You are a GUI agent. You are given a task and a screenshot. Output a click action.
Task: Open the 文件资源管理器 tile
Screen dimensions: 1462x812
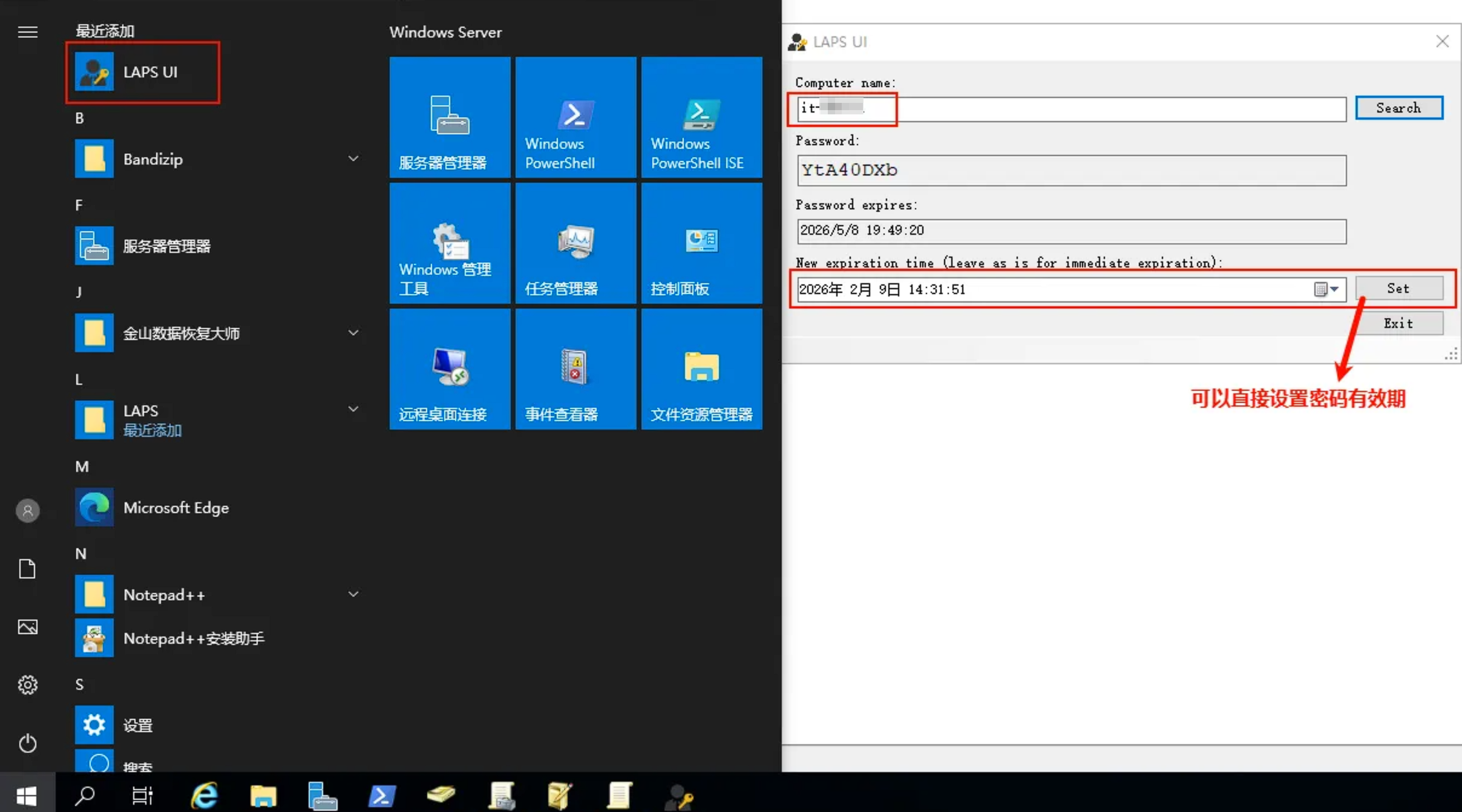(701, 369)
